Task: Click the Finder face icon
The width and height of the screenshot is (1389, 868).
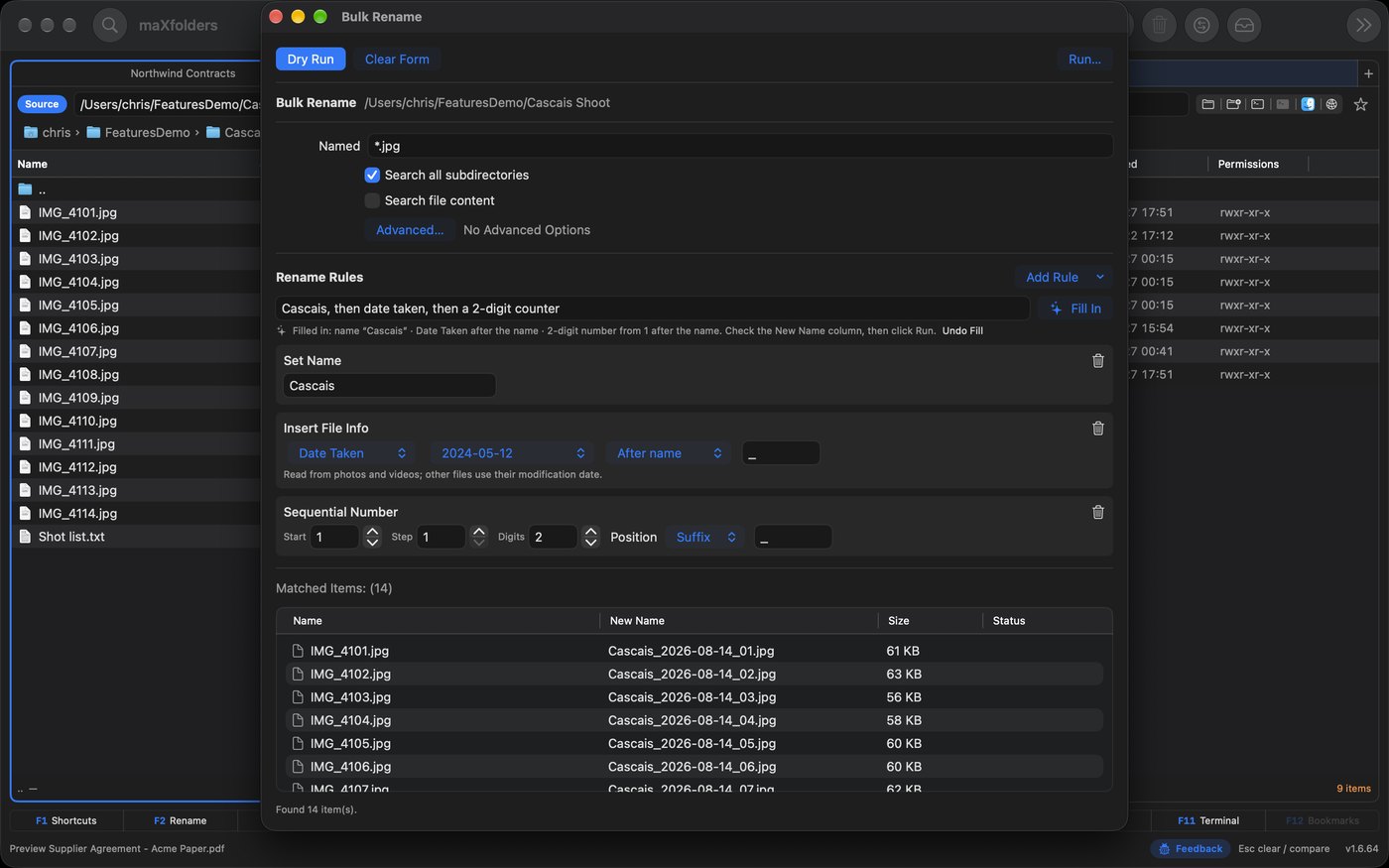Action: point(1308,104)
